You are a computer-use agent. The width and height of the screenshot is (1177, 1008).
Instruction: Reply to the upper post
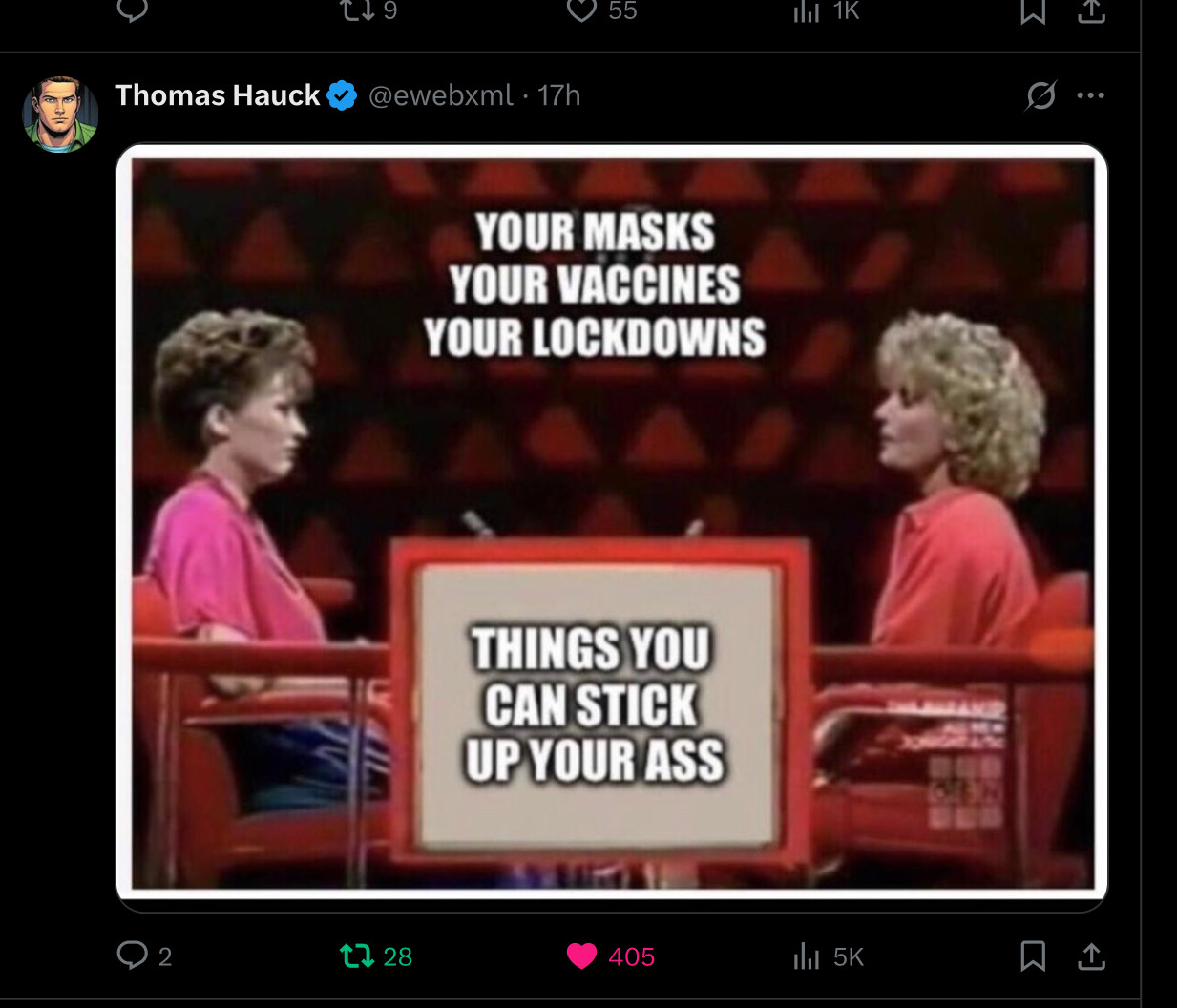pos(133,10)
